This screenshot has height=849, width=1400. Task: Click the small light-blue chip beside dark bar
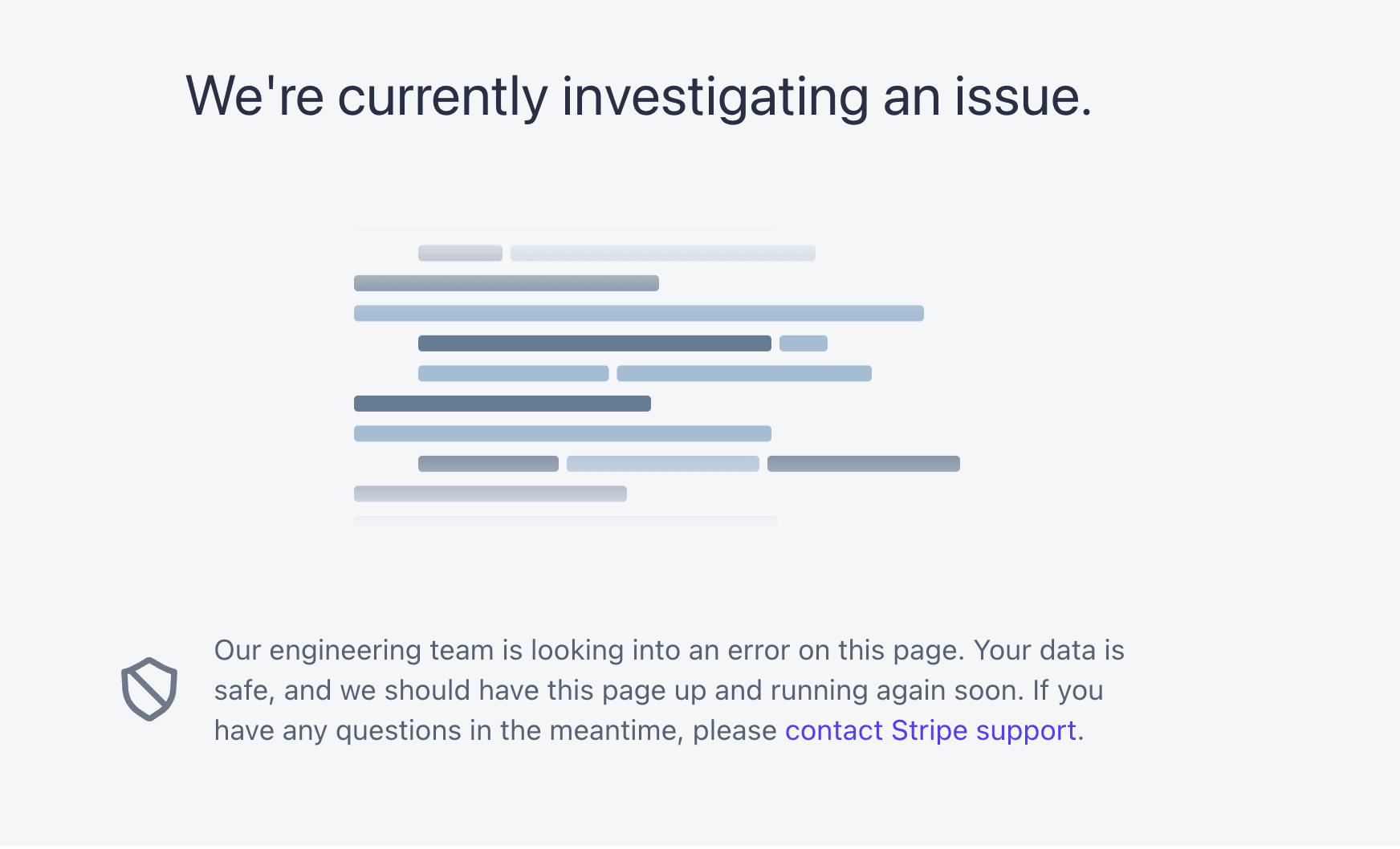(x=804, y=343)
